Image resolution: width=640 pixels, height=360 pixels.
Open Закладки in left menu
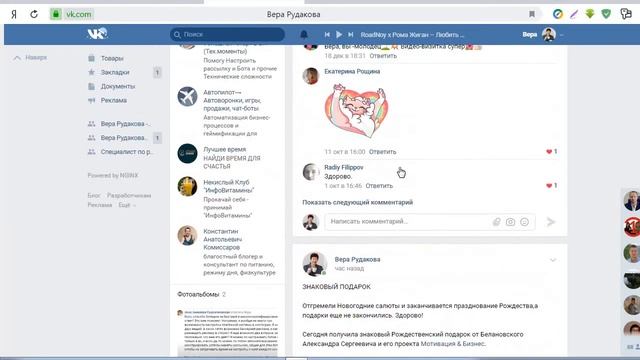pos(115,72)
